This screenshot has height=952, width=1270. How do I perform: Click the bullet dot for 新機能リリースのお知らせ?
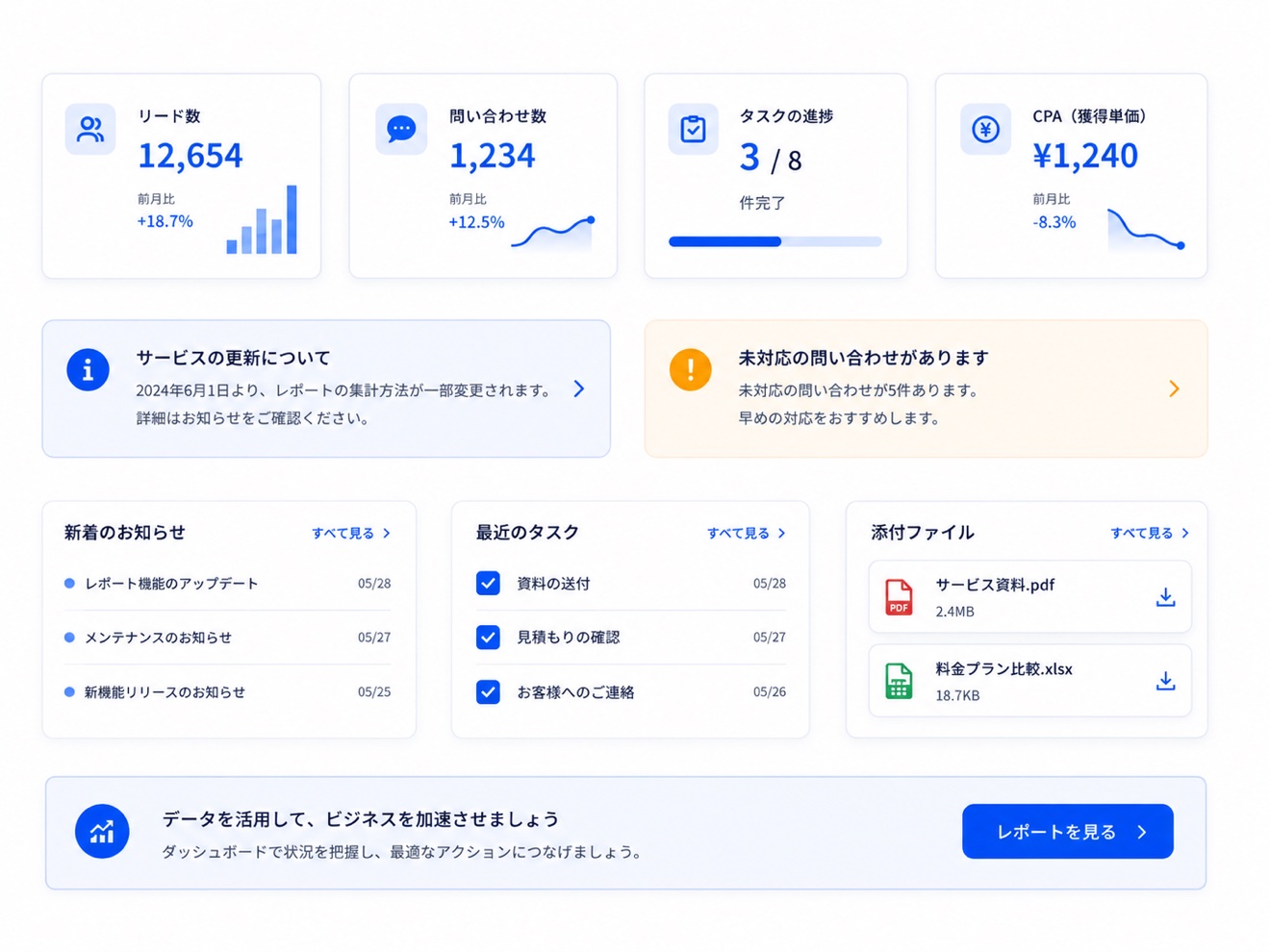[x=69, y=691]
